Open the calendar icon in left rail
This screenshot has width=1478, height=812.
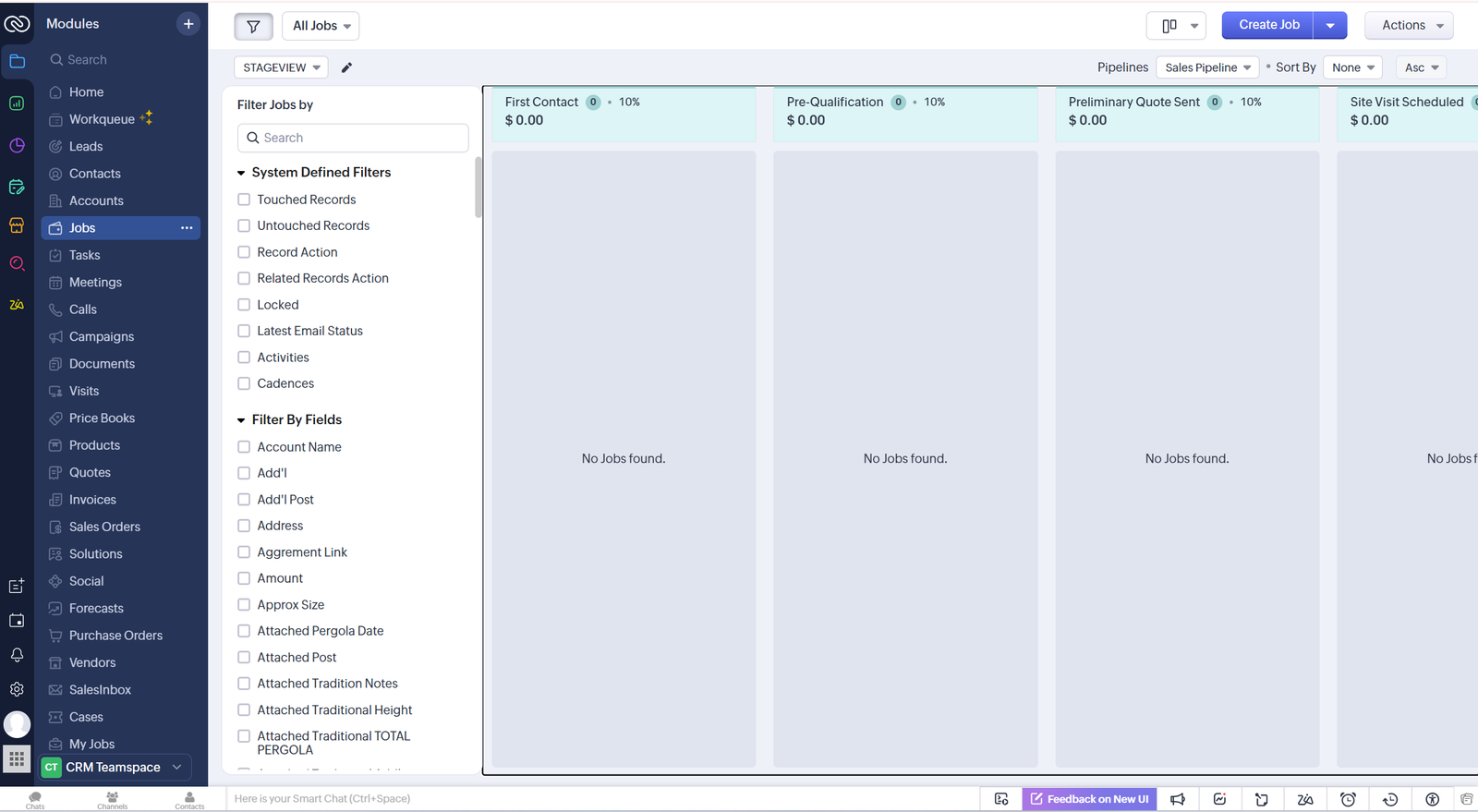point(17,621)
